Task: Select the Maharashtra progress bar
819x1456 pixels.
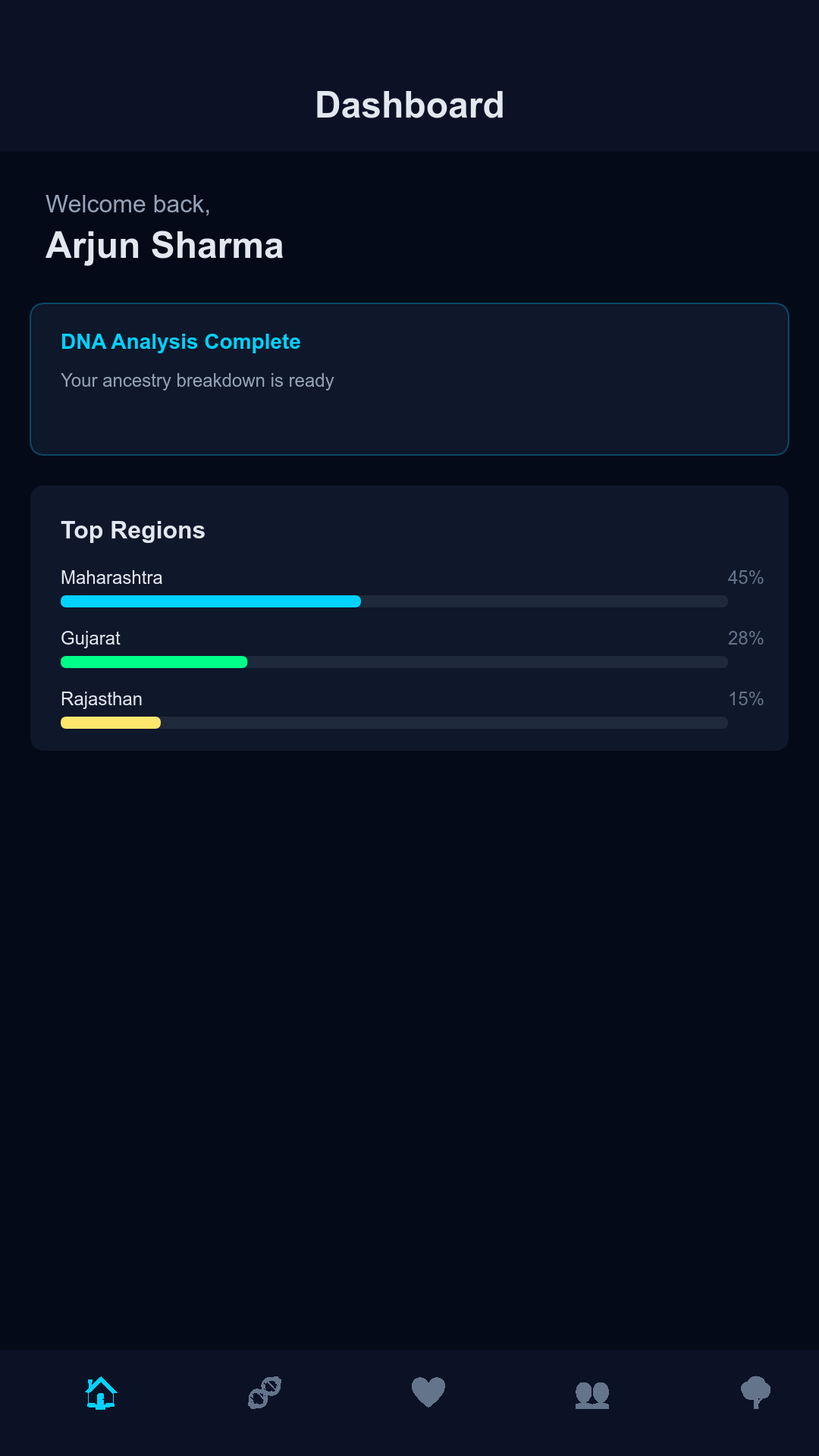Action: point(394,601)
